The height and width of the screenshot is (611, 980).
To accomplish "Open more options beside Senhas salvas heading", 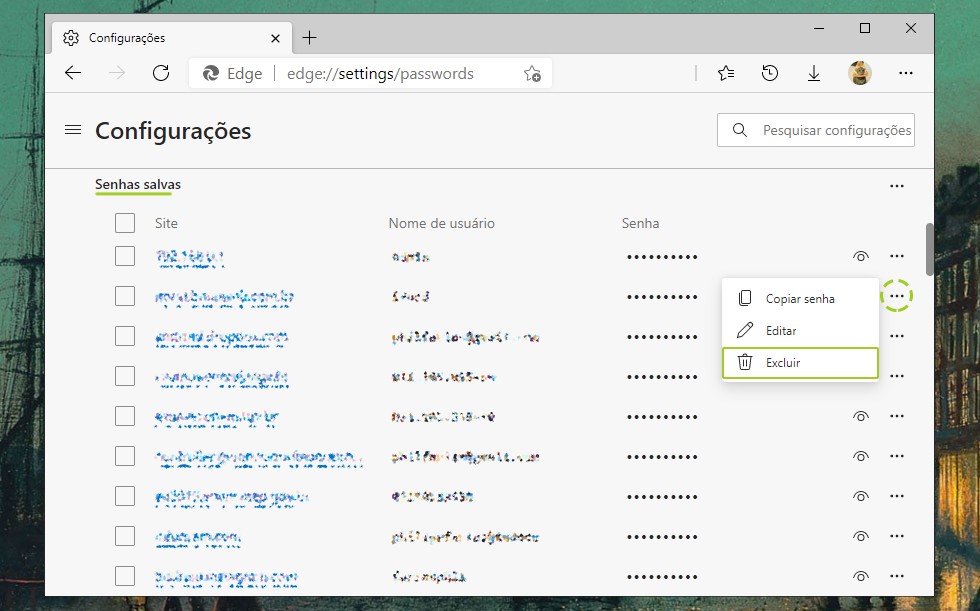I will (896, 186).
